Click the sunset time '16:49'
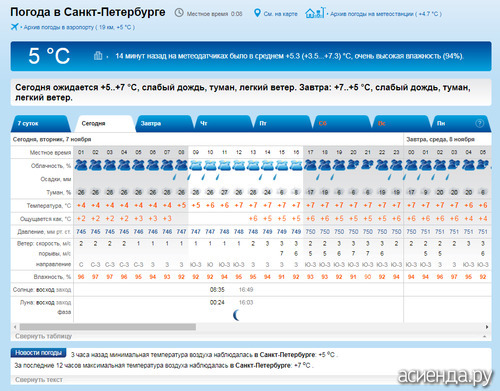Image resolution: width=500 pixels, height=391 pixels. pos(246,289)
